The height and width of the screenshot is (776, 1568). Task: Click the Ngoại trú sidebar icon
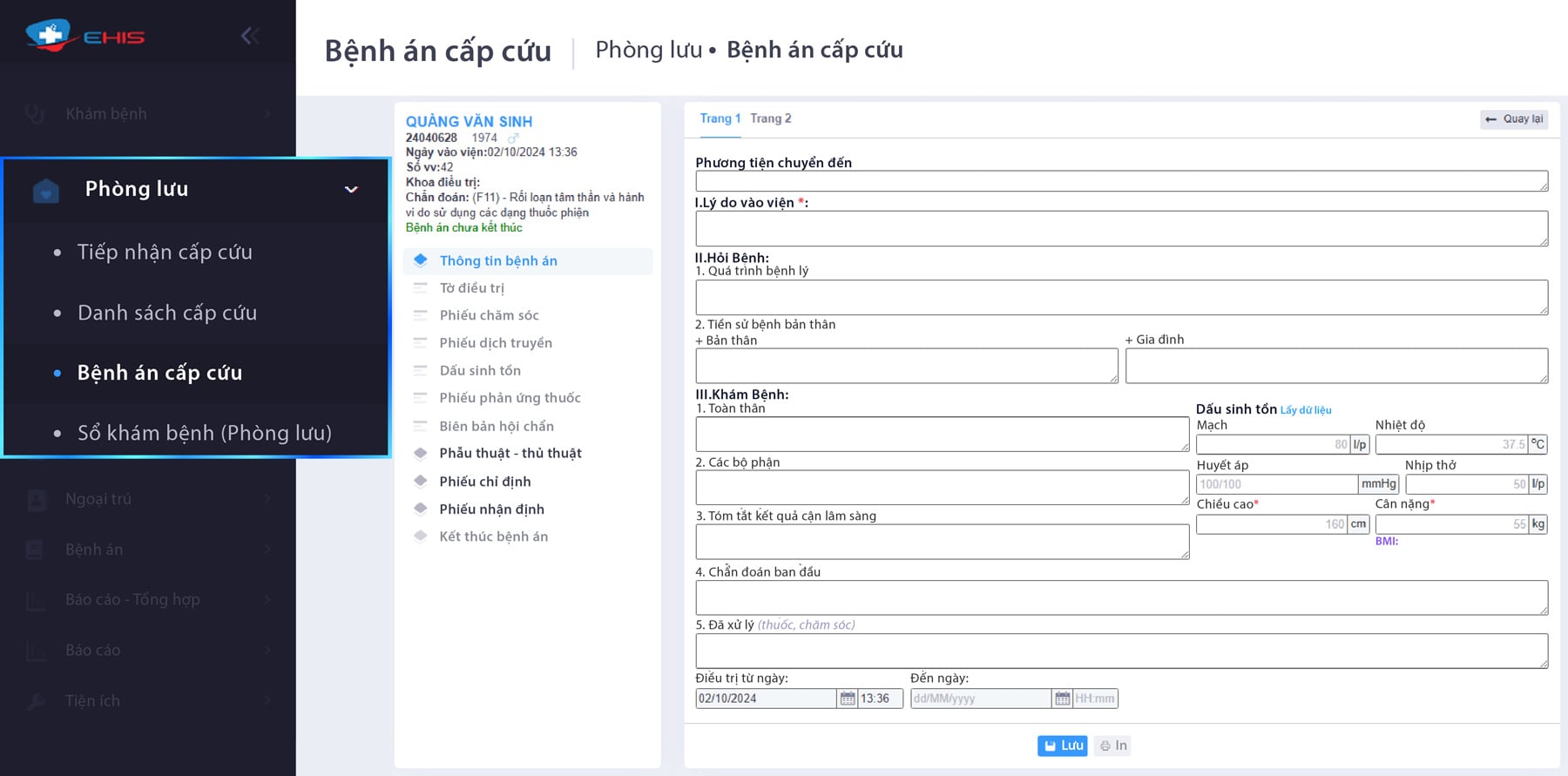click(x=36, y=500)
